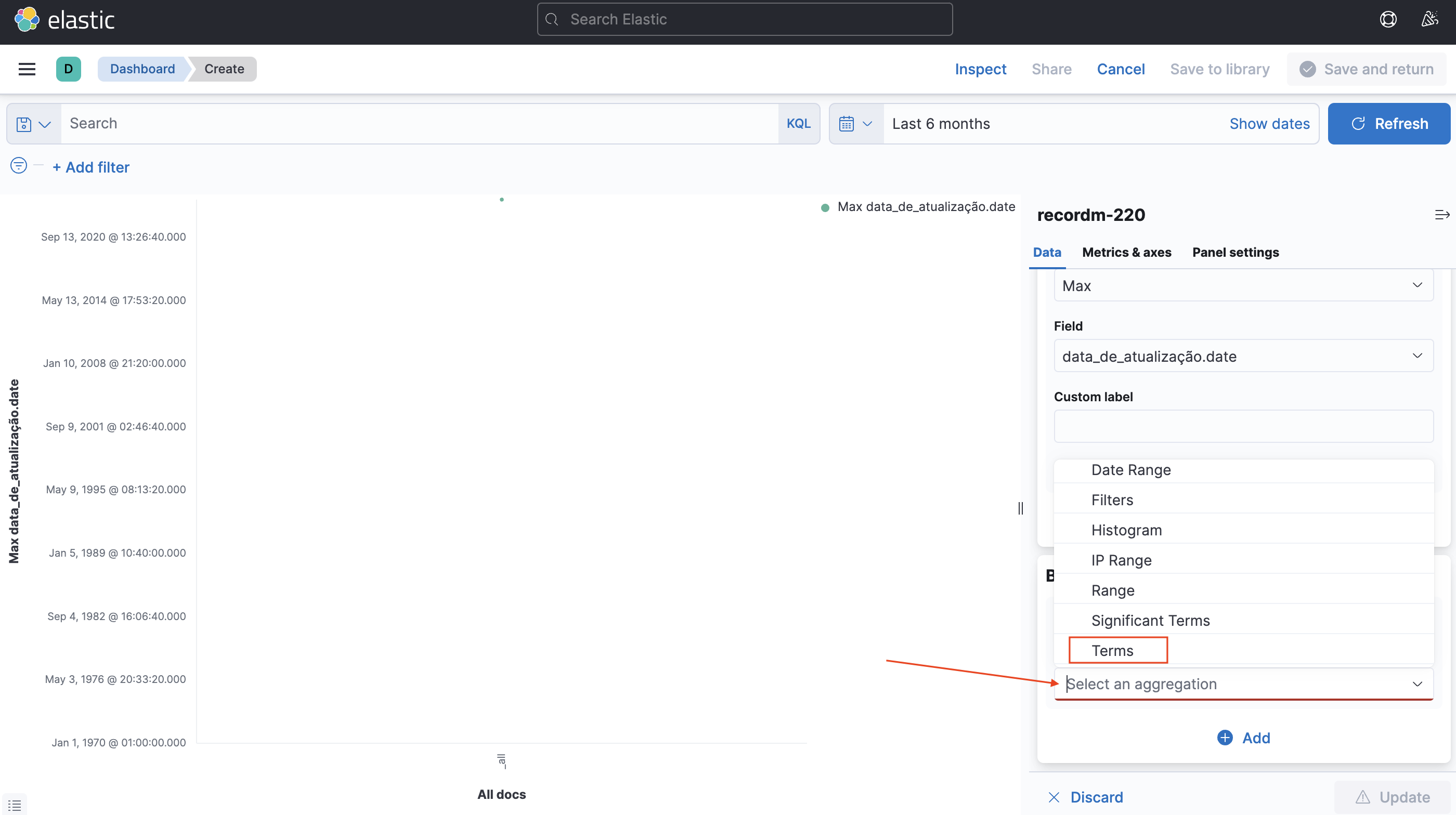
Task: Switch to the Data tab
Action: click(x=1047, y=252)
